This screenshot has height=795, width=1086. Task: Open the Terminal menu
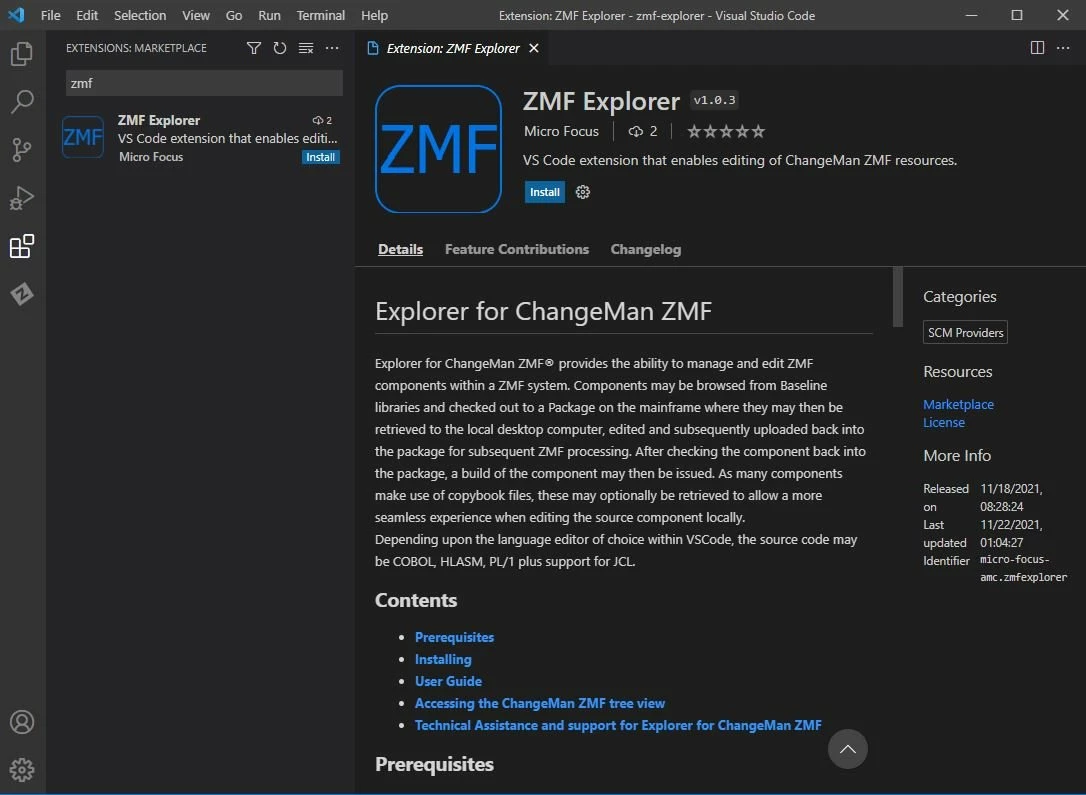[321, 15]
